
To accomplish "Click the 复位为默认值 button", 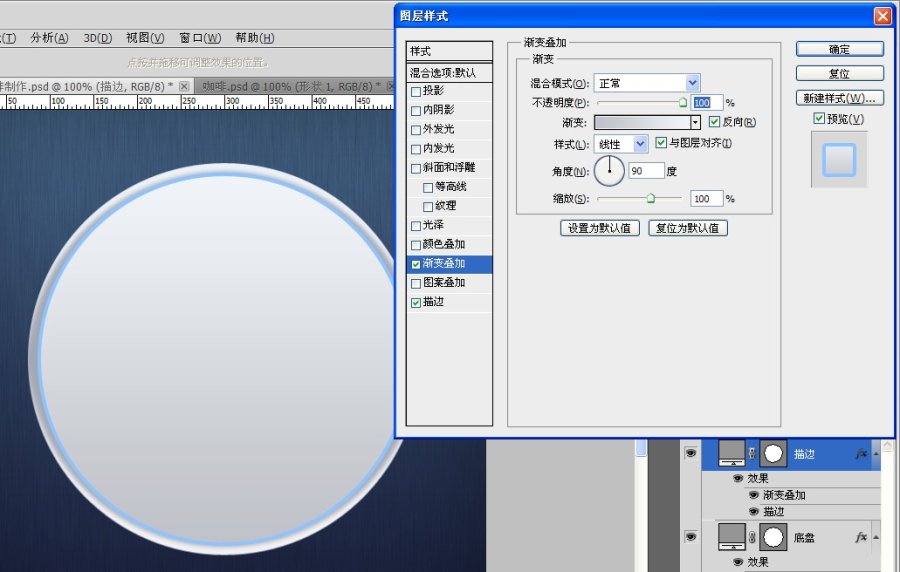I will coord(688,228).
